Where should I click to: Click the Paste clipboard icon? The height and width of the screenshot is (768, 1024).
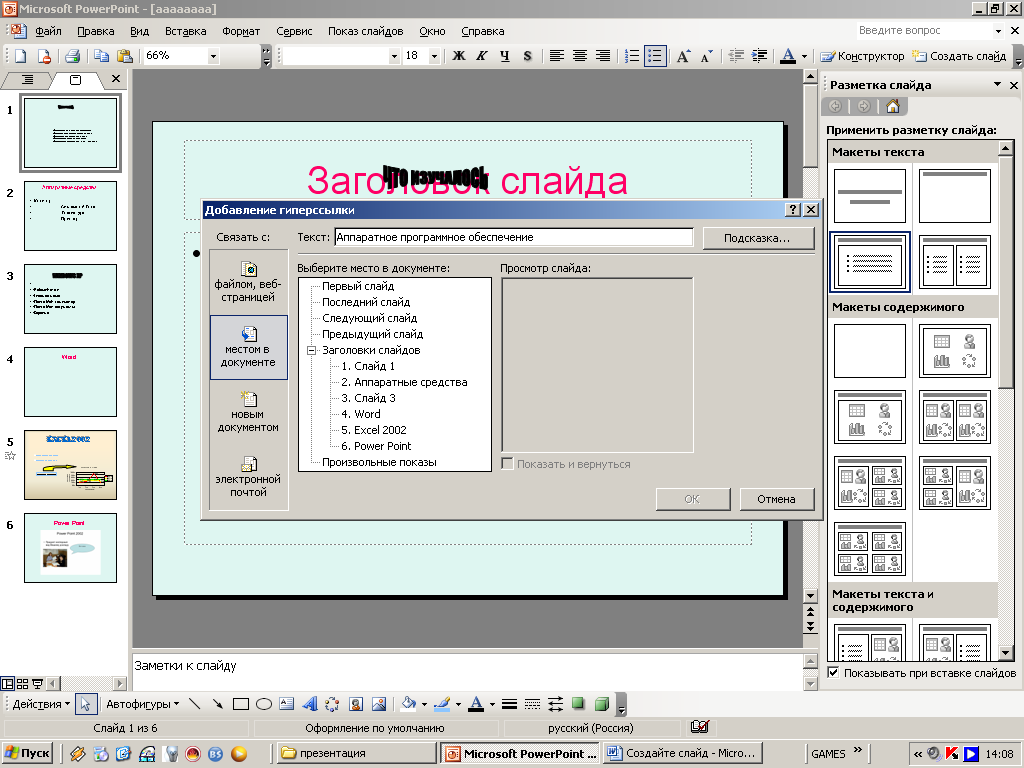pos(124,56)
